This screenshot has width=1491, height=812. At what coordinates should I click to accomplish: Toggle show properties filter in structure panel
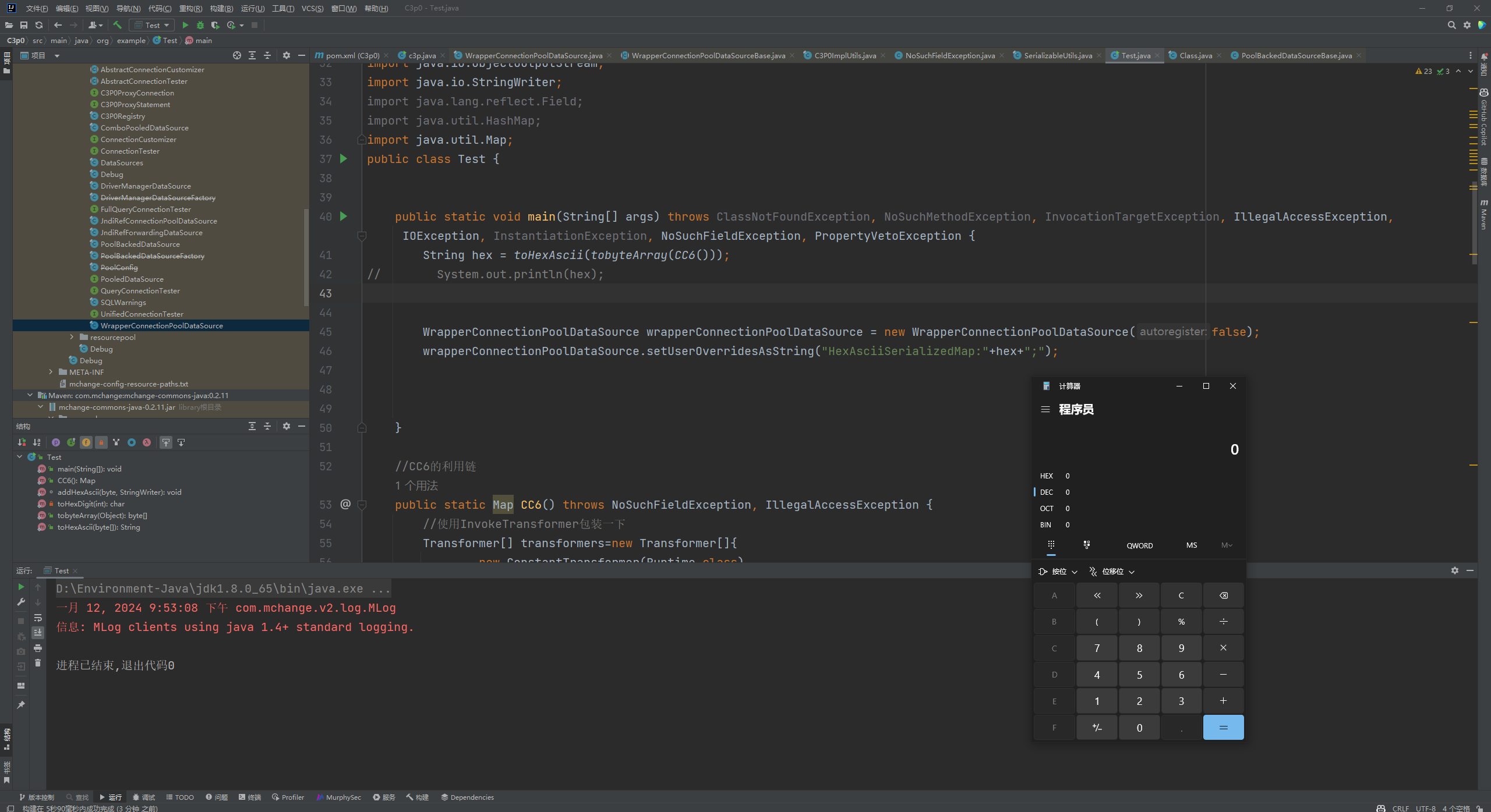pyautogui.click(x=56, y=442)
